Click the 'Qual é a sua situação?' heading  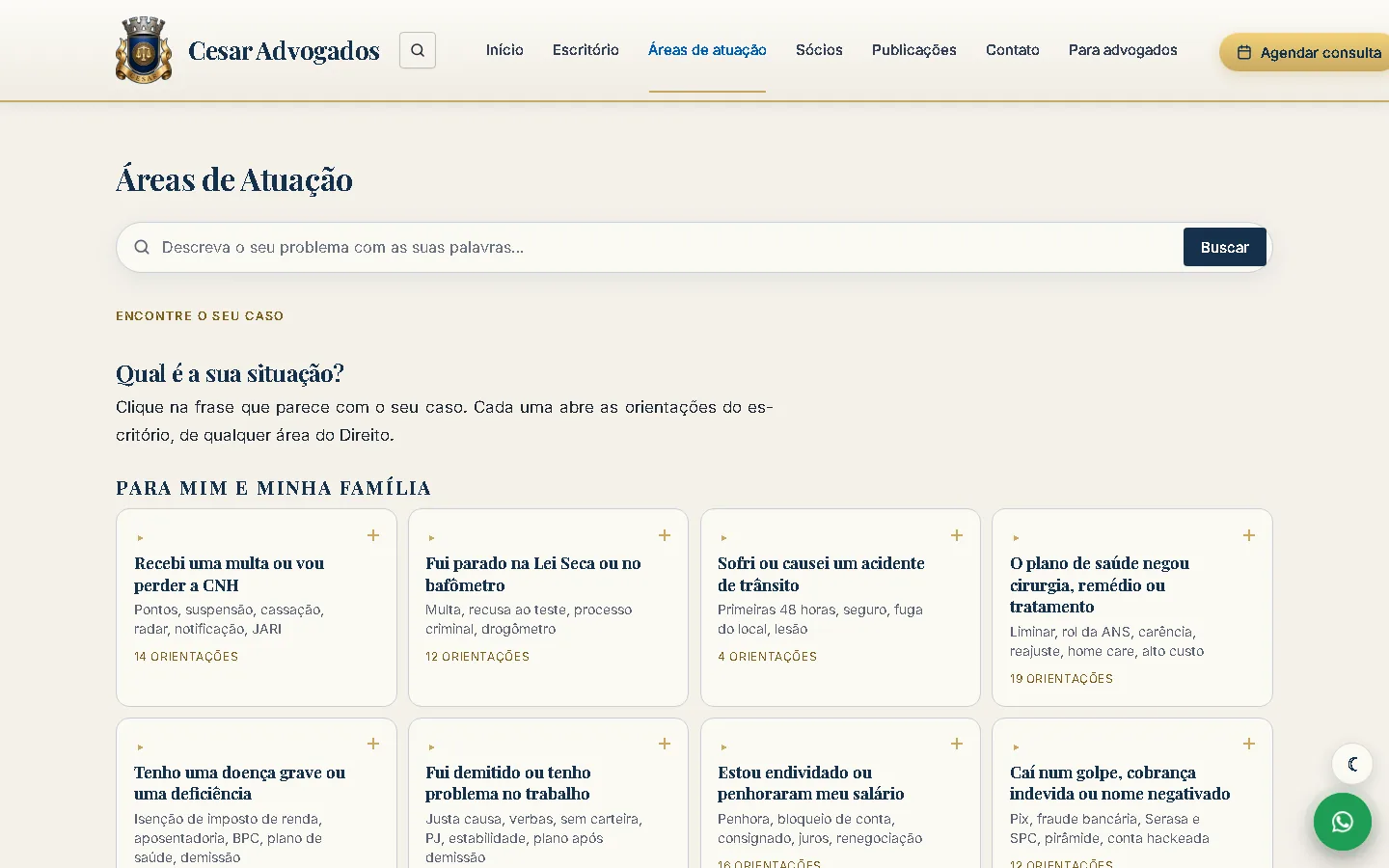pyautogui.click(x=230, y=373)
